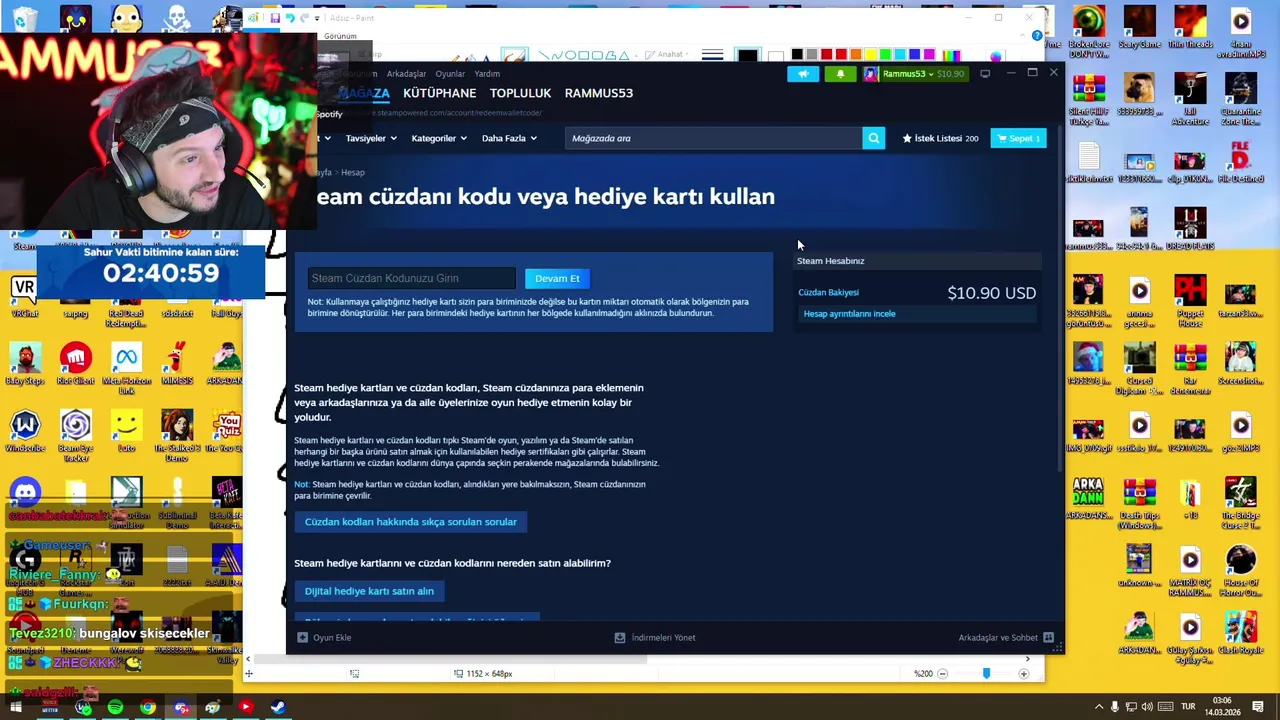This screenshot has width=1280, height=720.
Task: Open Windows Start button
Action: click(x=16, y=708)
